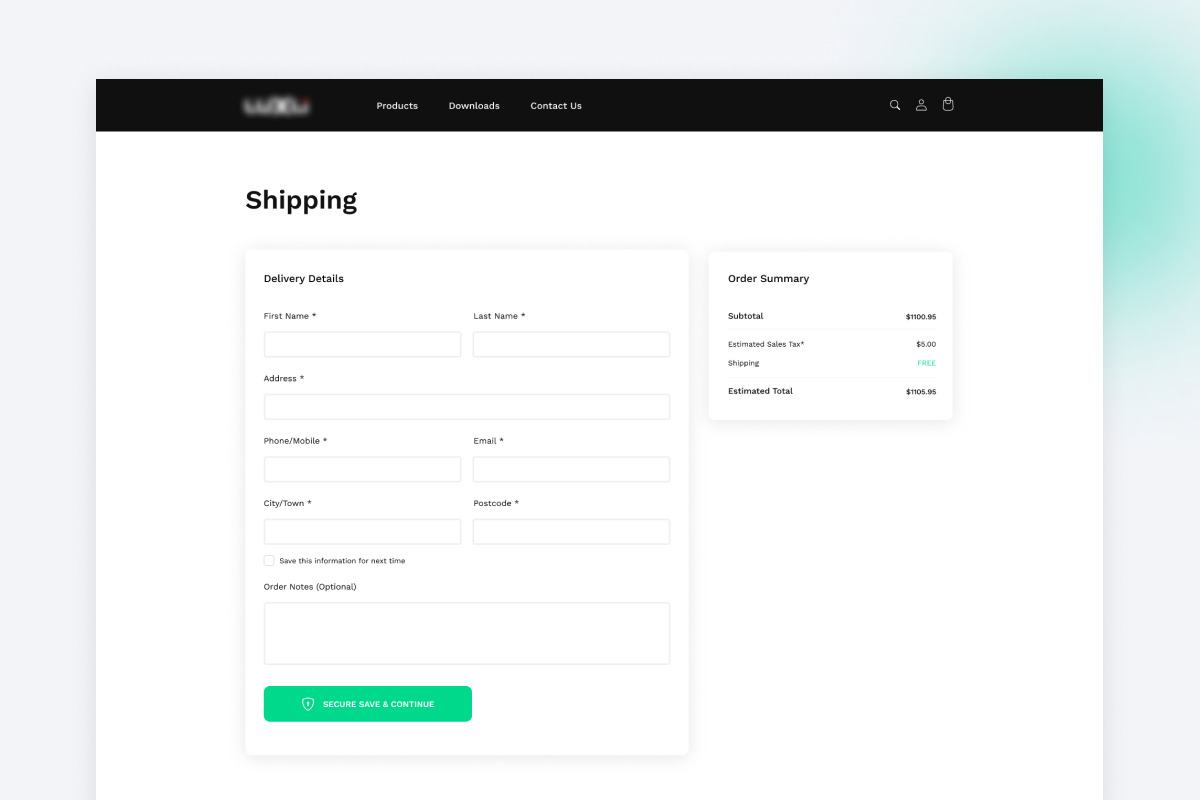1200x800 pixels.
Task: Click the Estimated Total $1105.95
Action: (x=921, y=392)
